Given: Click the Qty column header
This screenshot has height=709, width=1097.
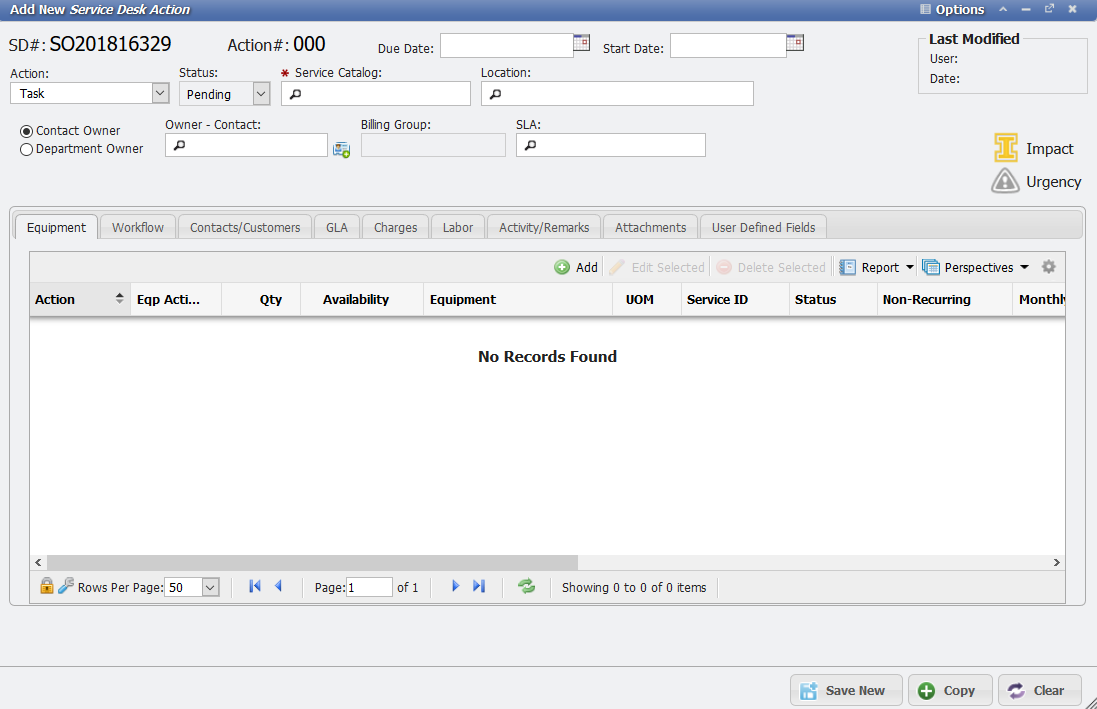Looking at the screenshot, I should coord(261,300).
